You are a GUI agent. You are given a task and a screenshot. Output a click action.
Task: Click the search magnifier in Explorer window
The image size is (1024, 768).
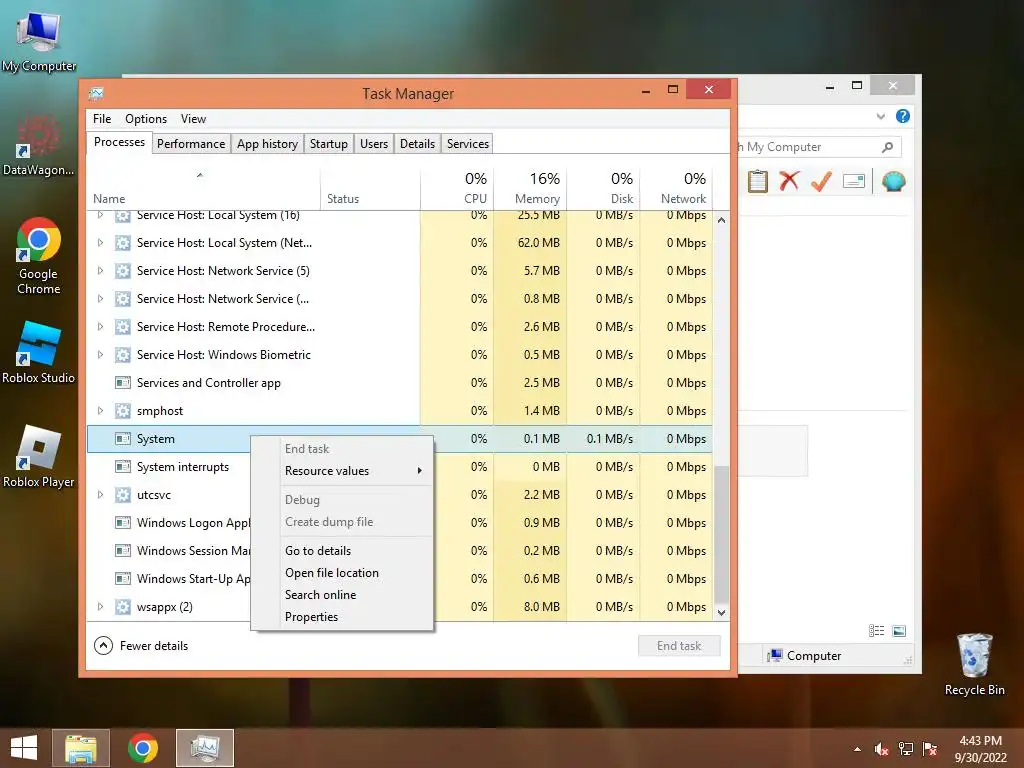click(887, 147)
